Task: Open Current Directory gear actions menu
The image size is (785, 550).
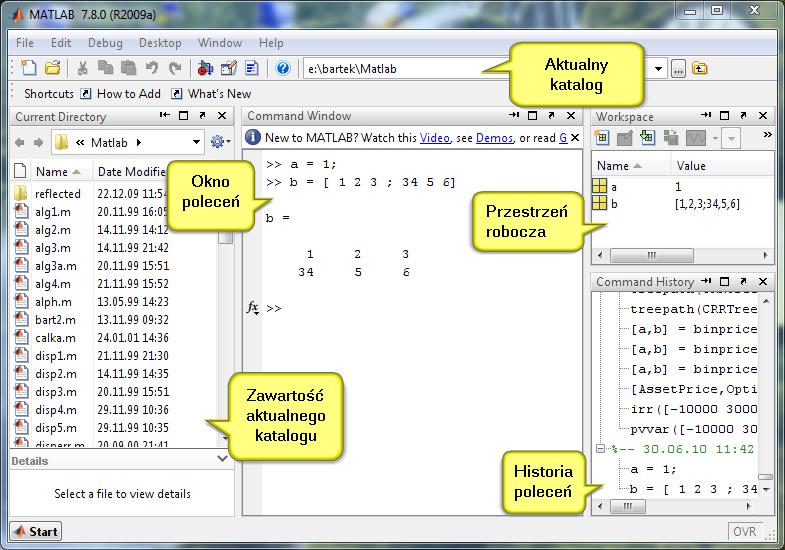Action: point(220,142)
